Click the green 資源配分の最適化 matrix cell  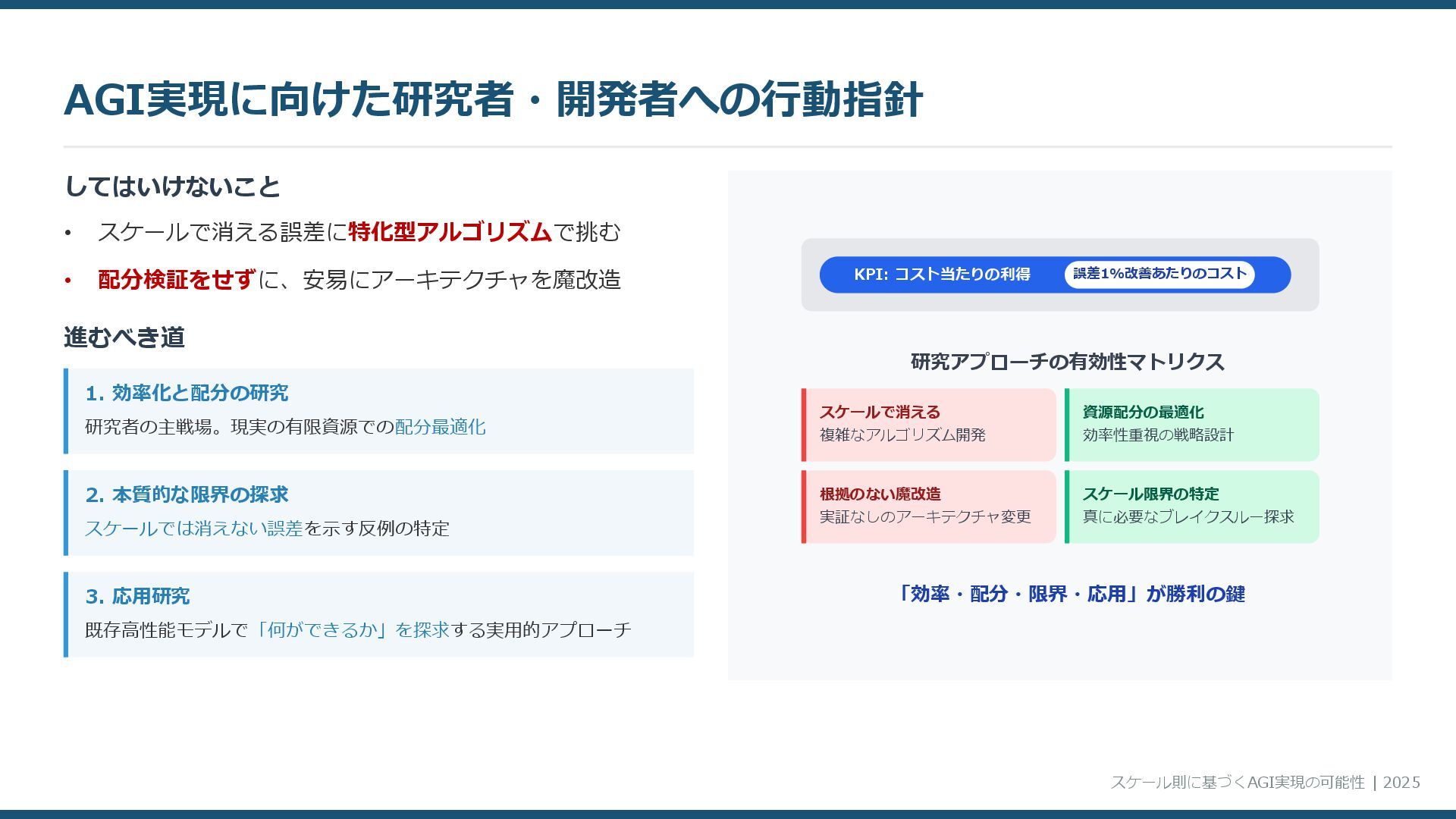click(x=1192, y=425)
